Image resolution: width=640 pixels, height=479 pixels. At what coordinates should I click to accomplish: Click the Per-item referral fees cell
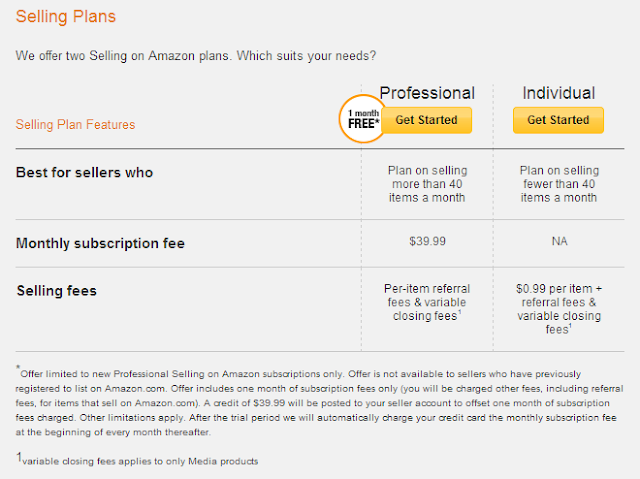(427, 302)
